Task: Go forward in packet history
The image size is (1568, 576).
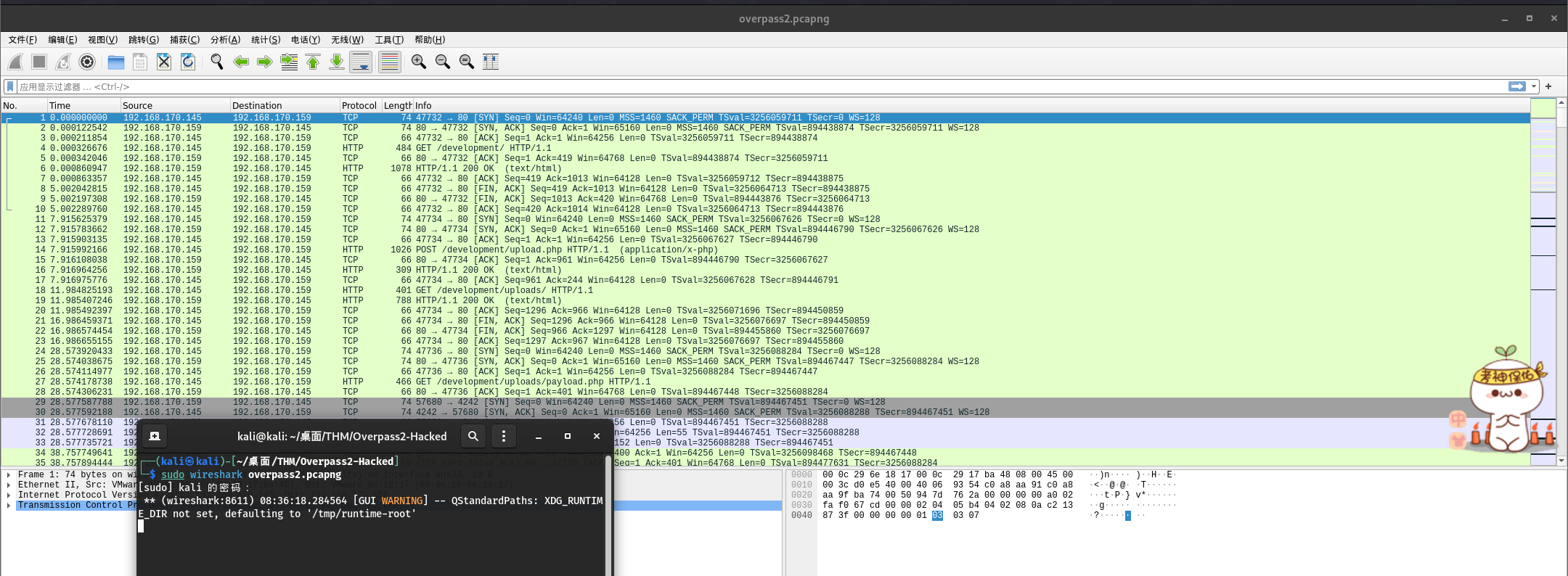Action: (x=265, y=62)
